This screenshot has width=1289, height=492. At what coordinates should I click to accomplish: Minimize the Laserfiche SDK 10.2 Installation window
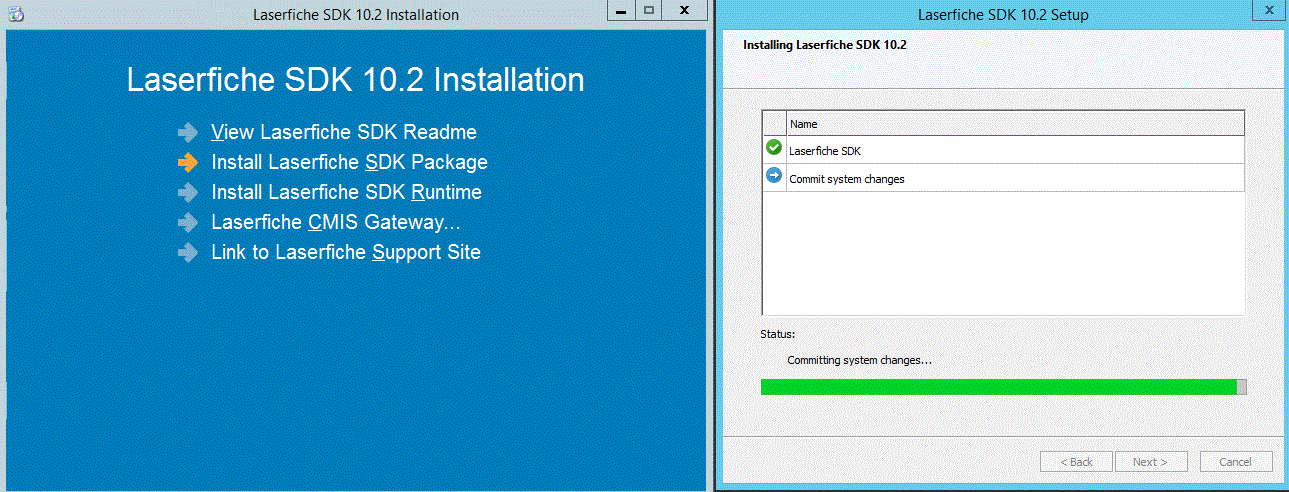click(x=622, y=11)
